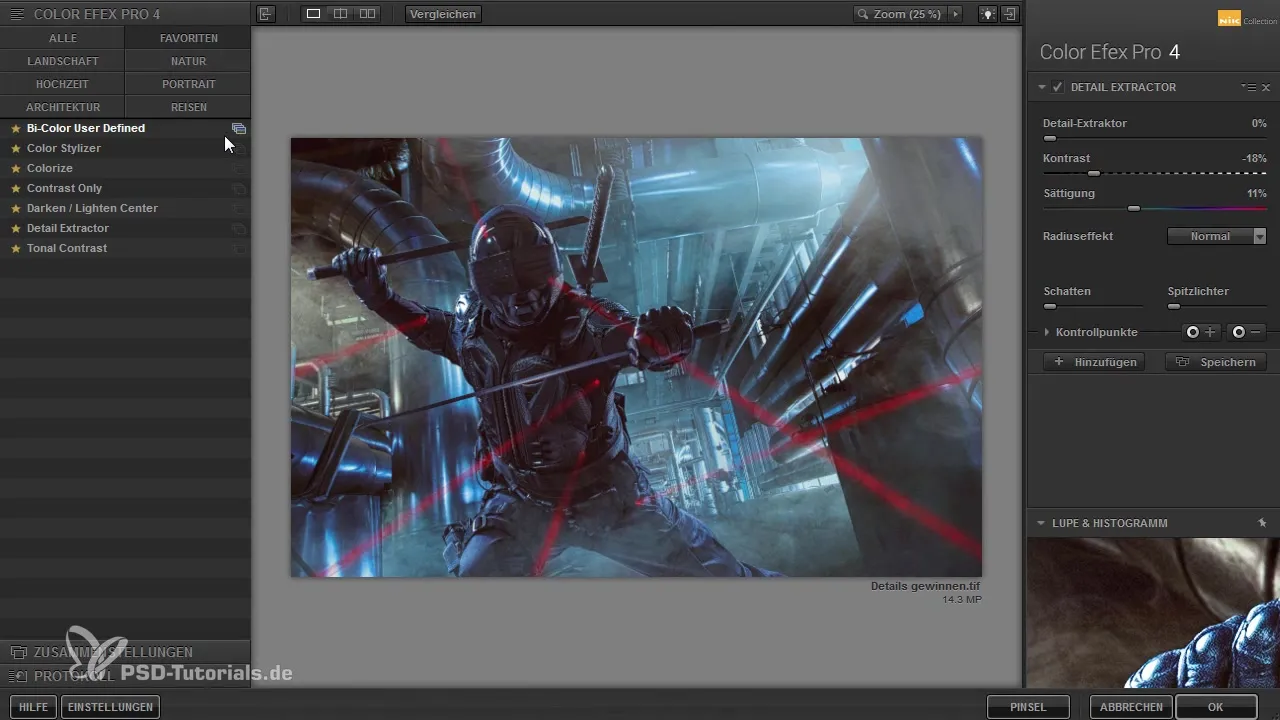Click add positive control point button
Viewport: 1280px width, 720px height.
click(x=1201, y=332)
